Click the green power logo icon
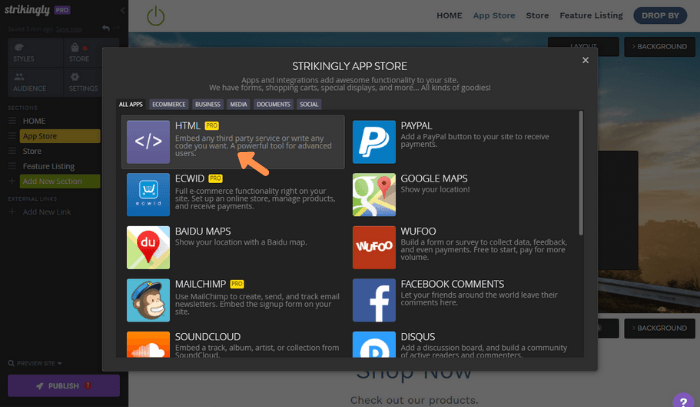This screenshot has height=407, width=700. [x=156, y=16]
